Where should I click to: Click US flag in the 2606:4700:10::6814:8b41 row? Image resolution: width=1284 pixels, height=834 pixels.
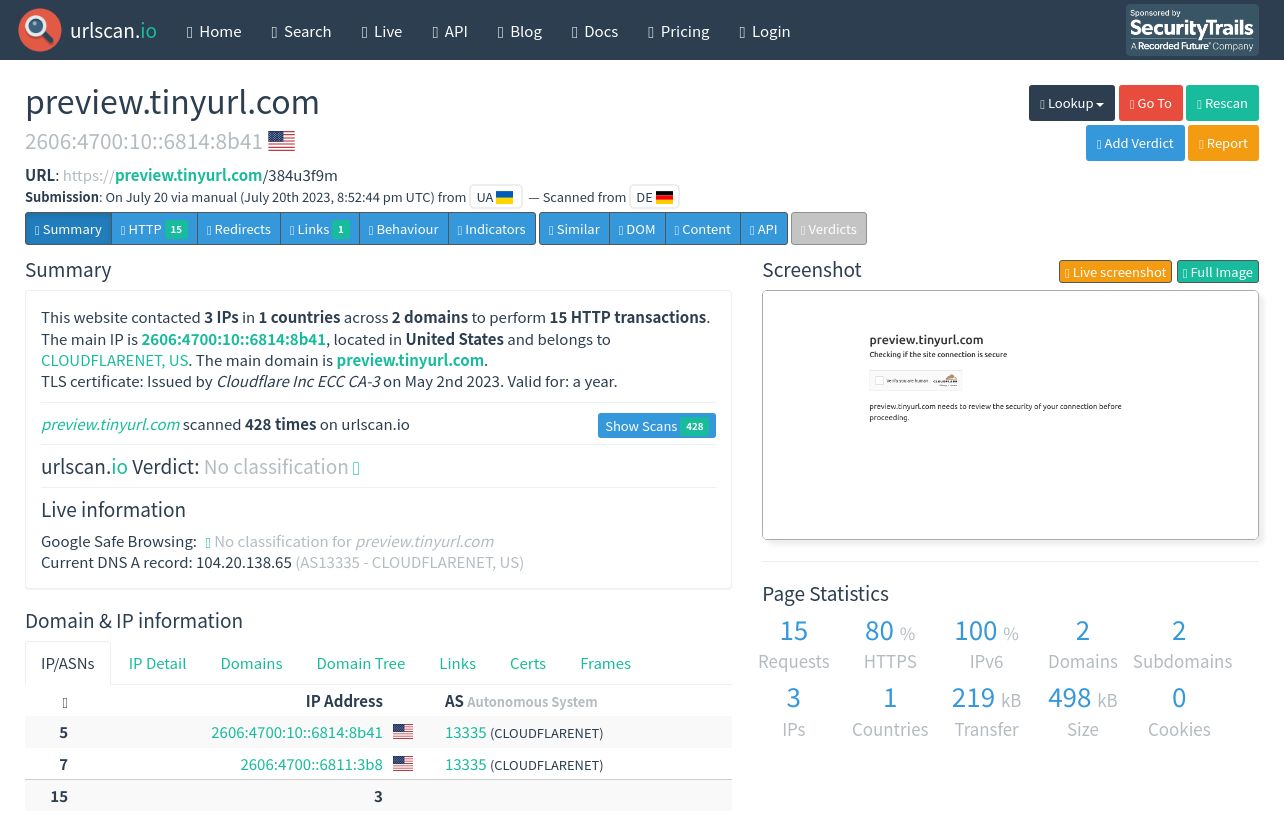(403, 732)
